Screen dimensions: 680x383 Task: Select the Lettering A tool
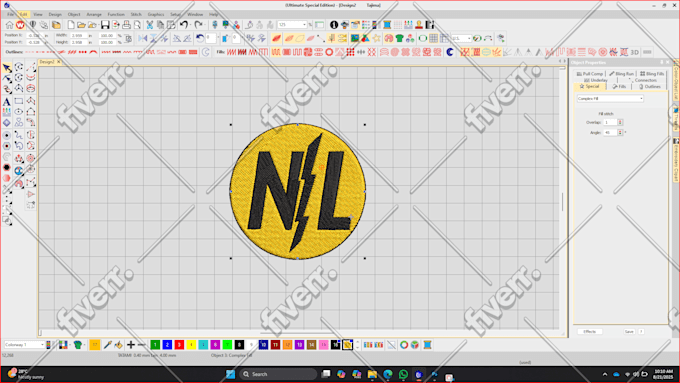tap(7, 102)
